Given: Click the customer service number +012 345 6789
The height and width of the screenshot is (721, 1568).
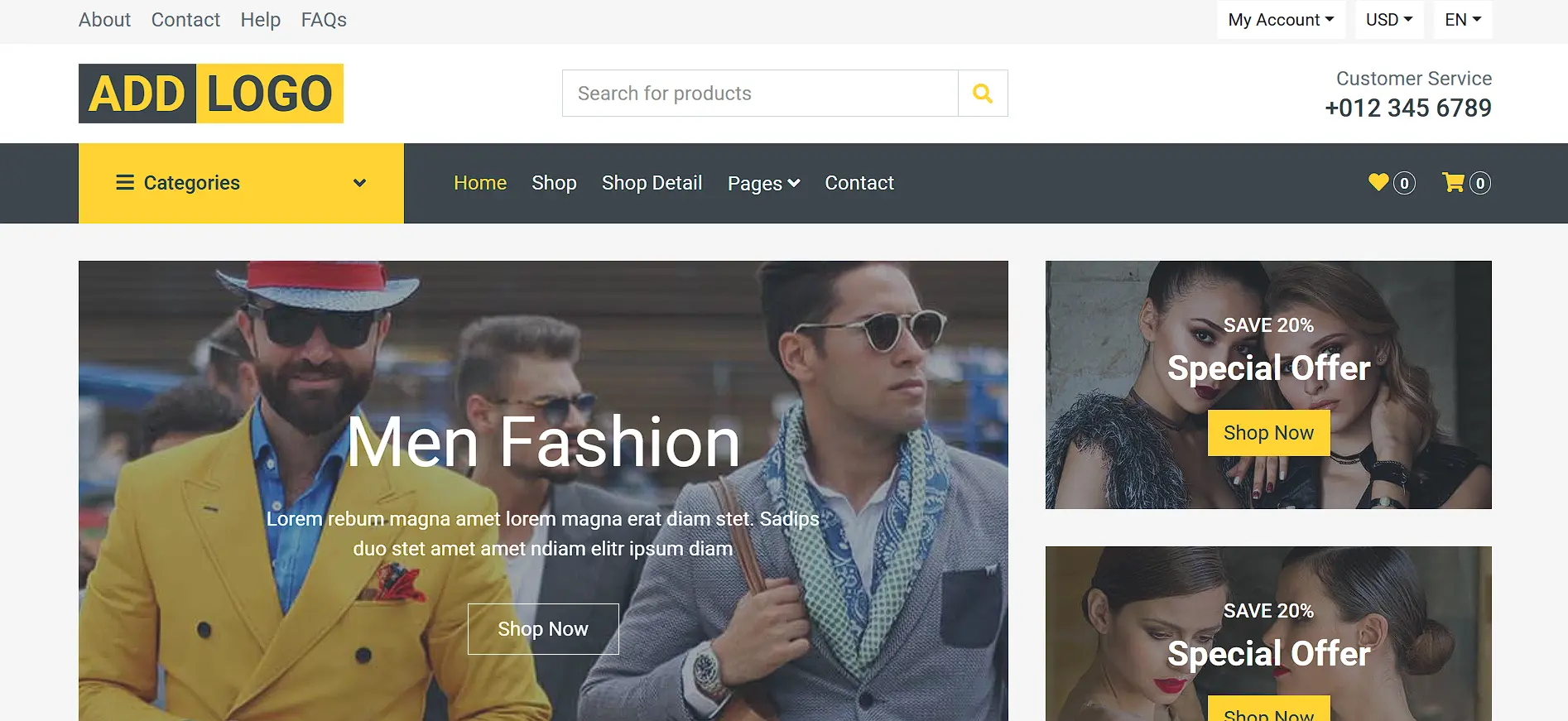Looking at the screenshot, I should tap(1408, 108).
